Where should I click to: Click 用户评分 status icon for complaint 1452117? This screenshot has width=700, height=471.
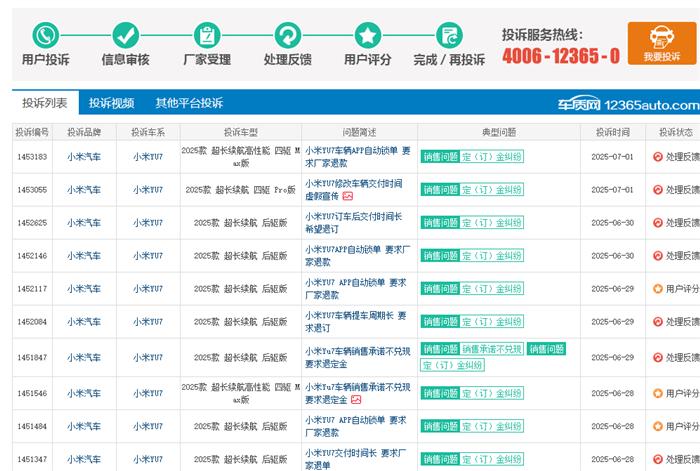coord(658,289)
